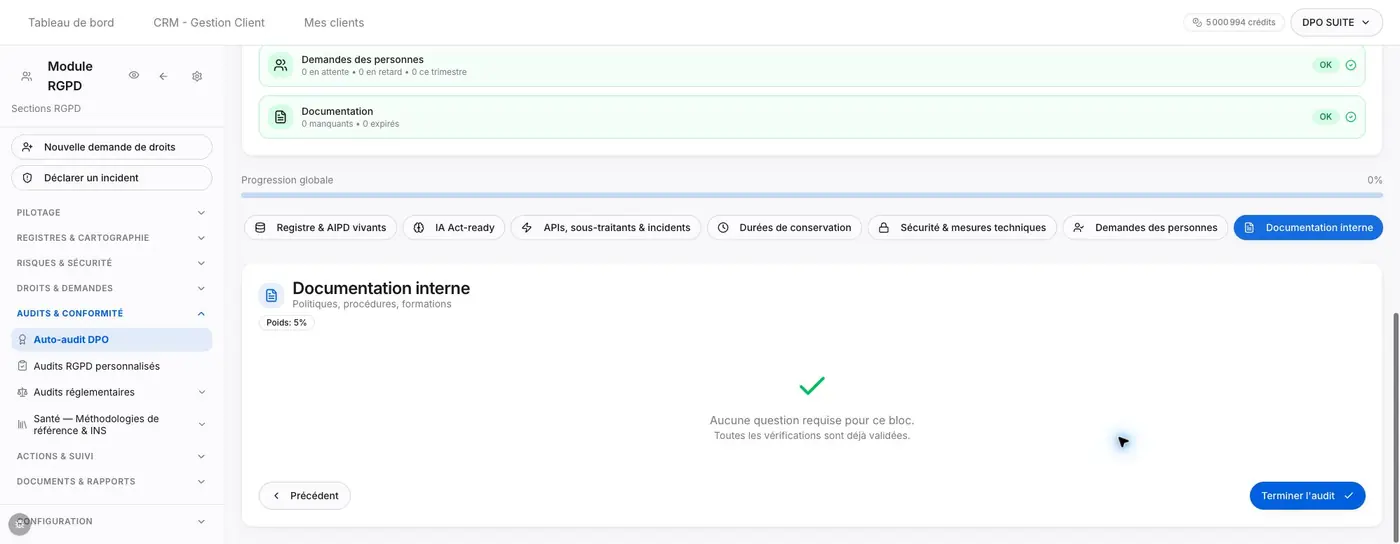The height and width of the screenshot is (544, 1400).
Task: Switch to Durées de conservation tab
Action: [785, 228]
